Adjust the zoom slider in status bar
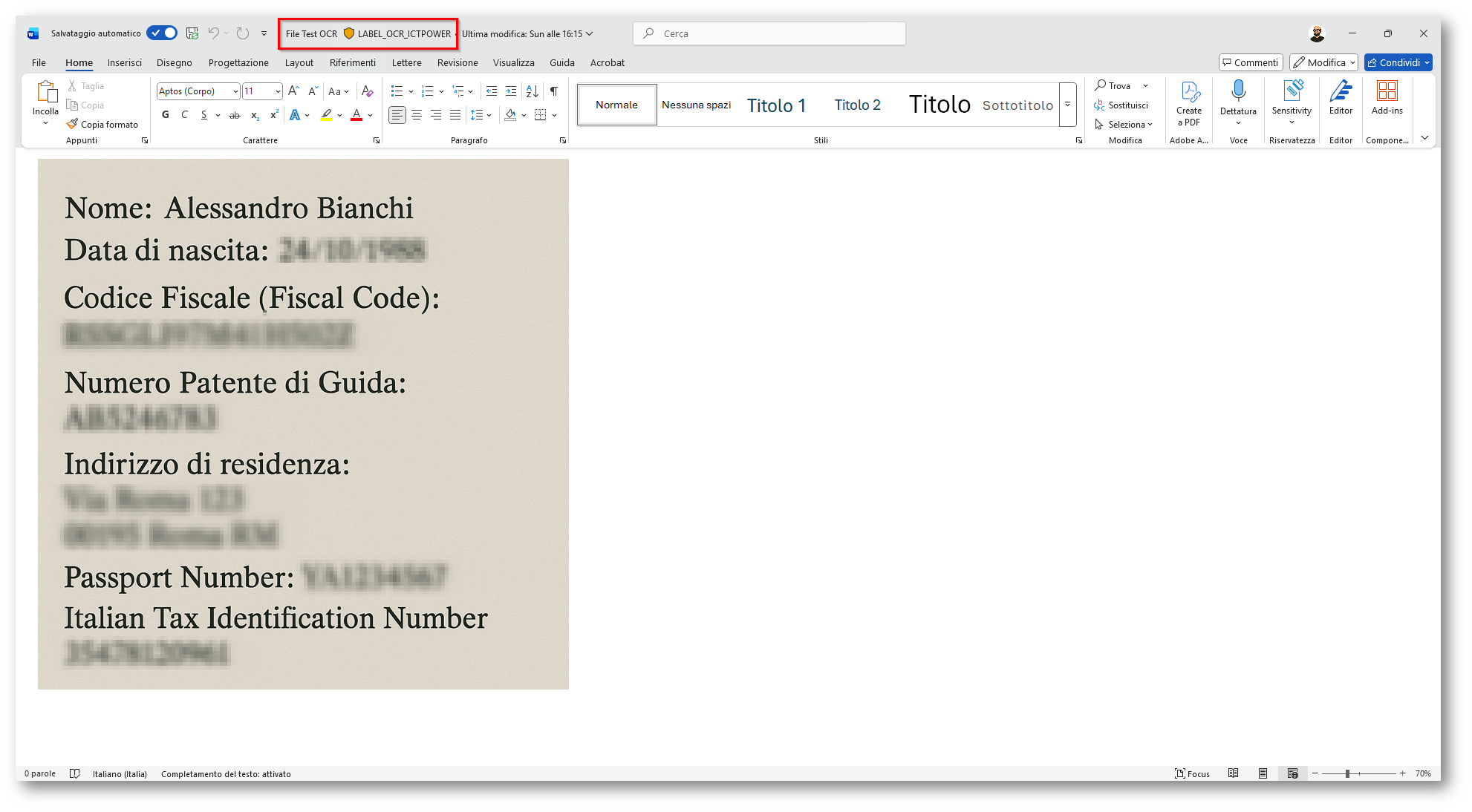 (1347, 773)
